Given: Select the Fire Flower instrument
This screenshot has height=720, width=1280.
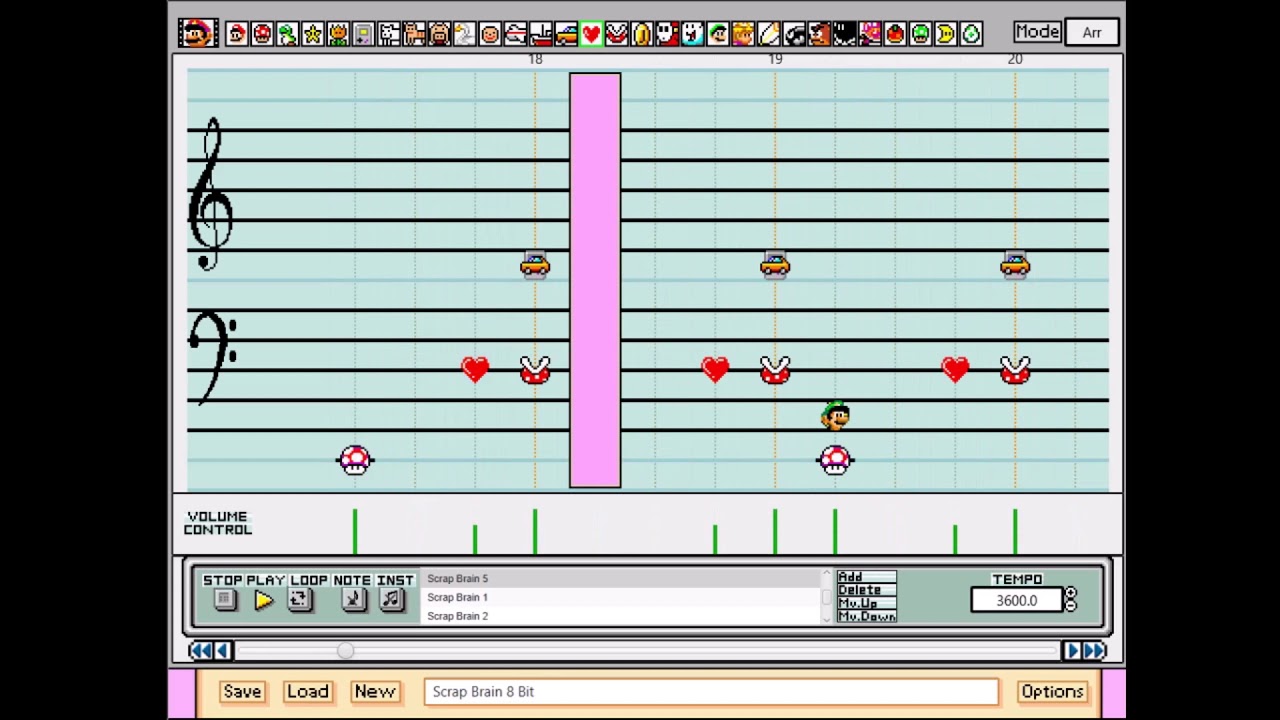Looking at the screenshot, I should point(337,34).
